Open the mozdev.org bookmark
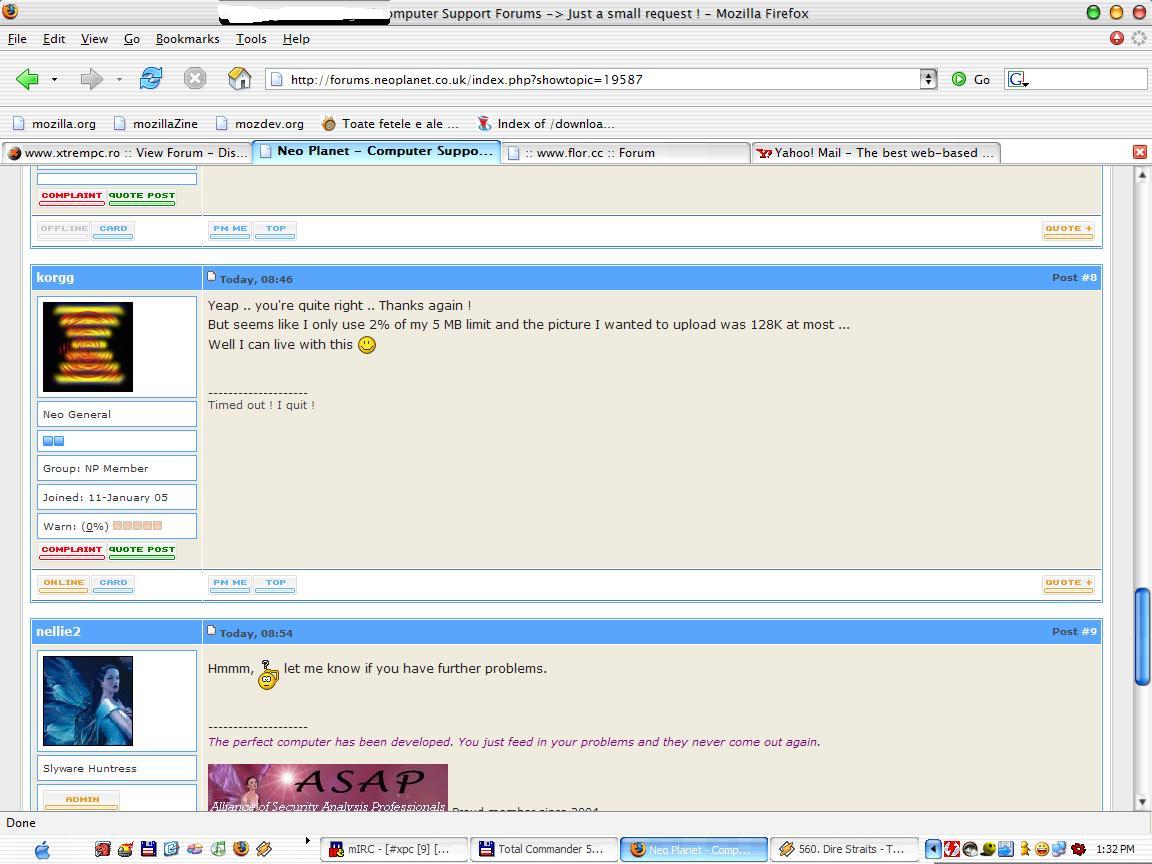 tap(260, 123)
